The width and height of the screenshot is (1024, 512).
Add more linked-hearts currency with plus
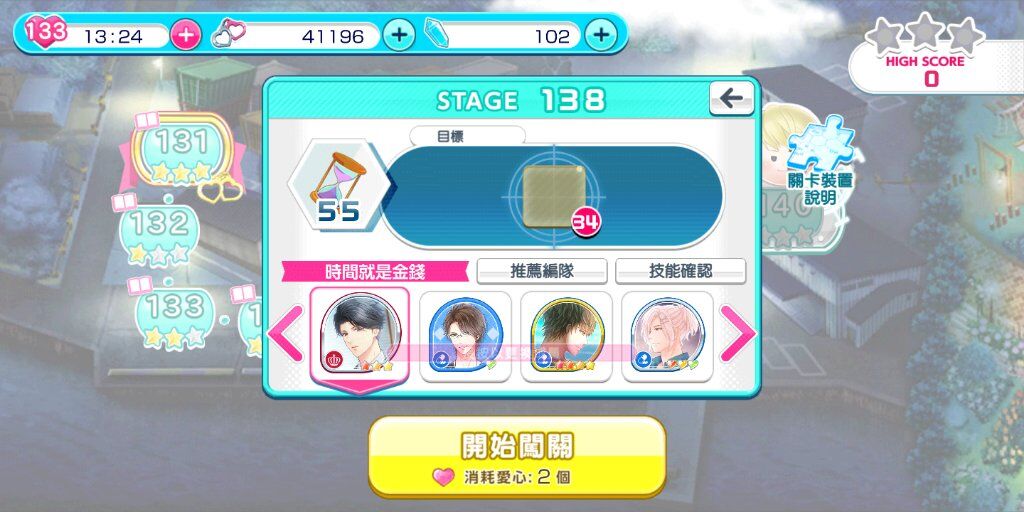coord(398,35)
